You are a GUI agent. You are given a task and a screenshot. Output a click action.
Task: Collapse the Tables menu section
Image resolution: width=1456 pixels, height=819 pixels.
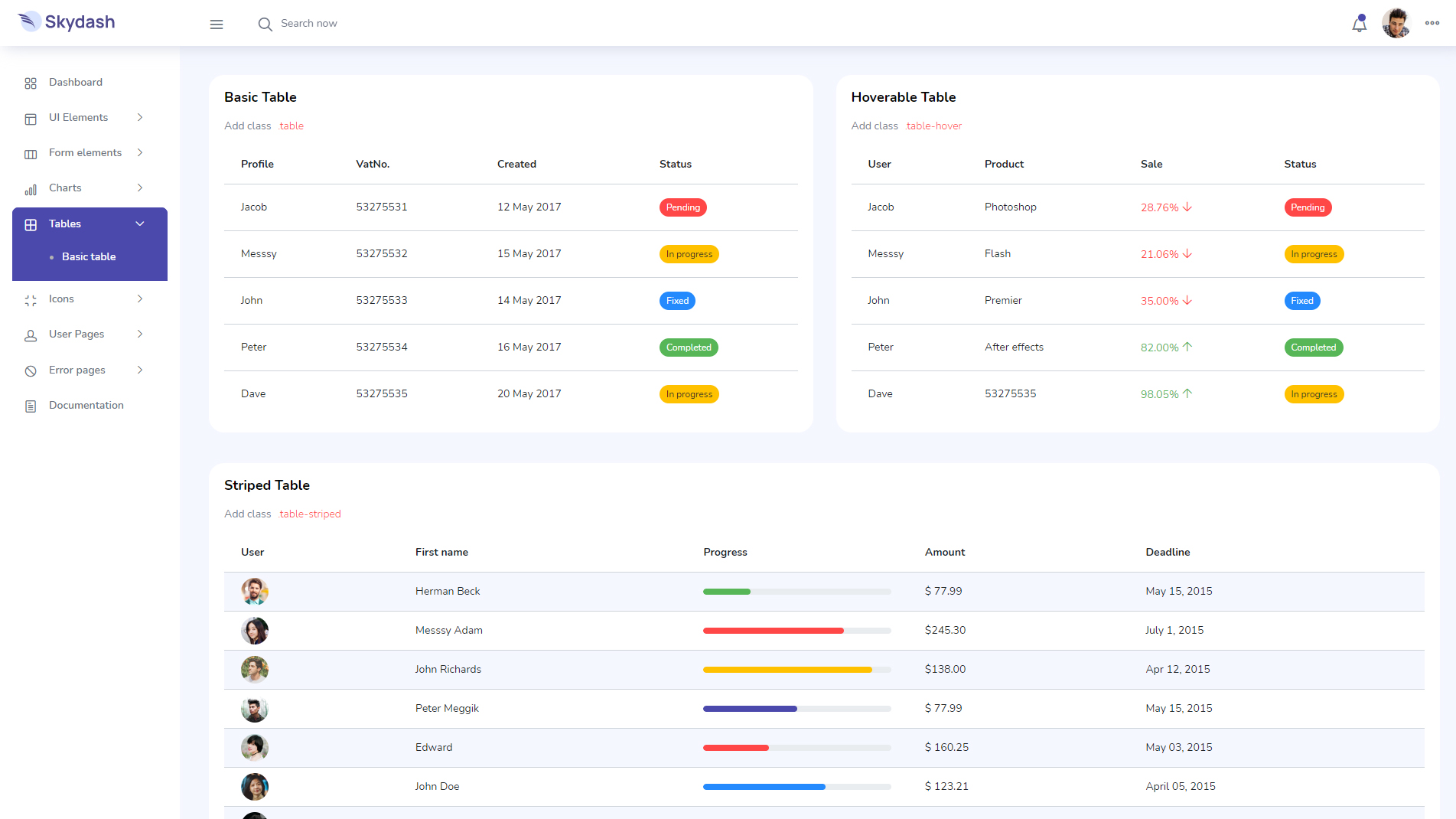pyautogui.click(x=140, y=224)
